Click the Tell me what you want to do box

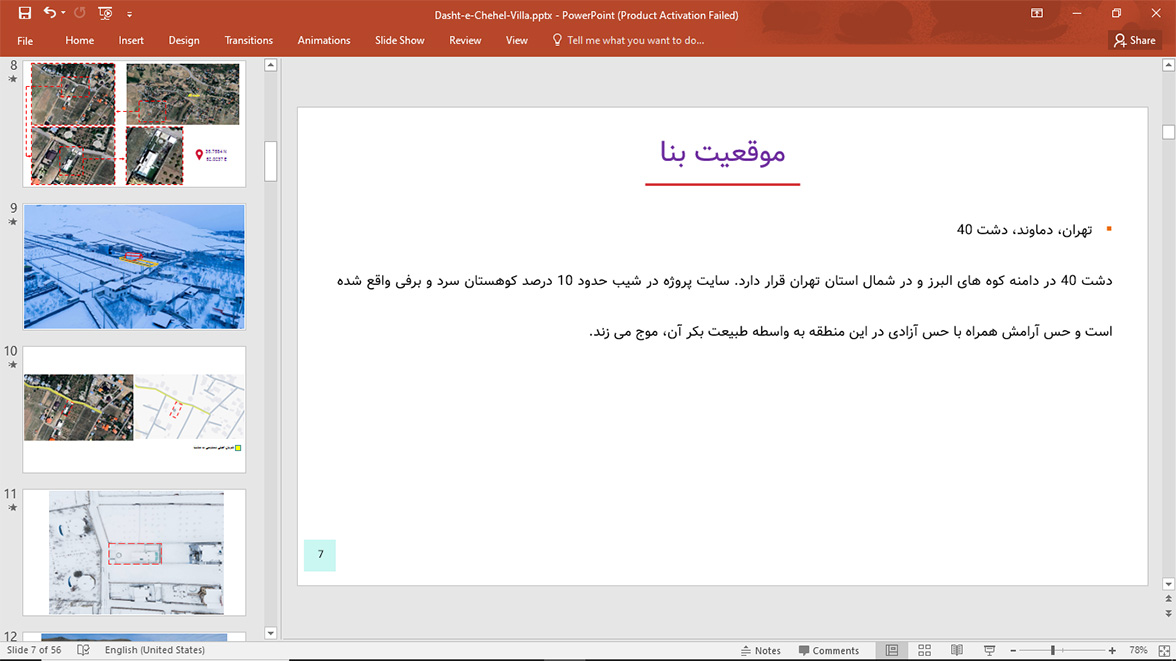pos(628,41)
